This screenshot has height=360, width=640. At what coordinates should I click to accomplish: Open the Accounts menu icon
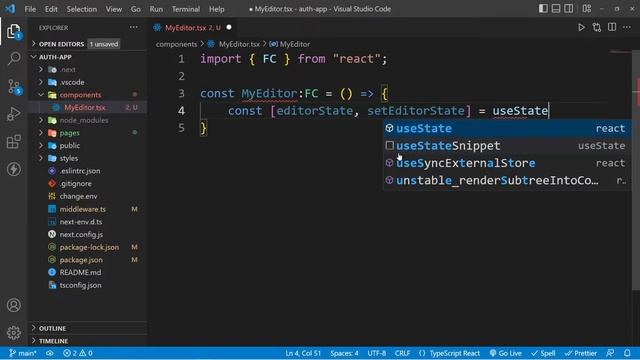tap(14, 305)
